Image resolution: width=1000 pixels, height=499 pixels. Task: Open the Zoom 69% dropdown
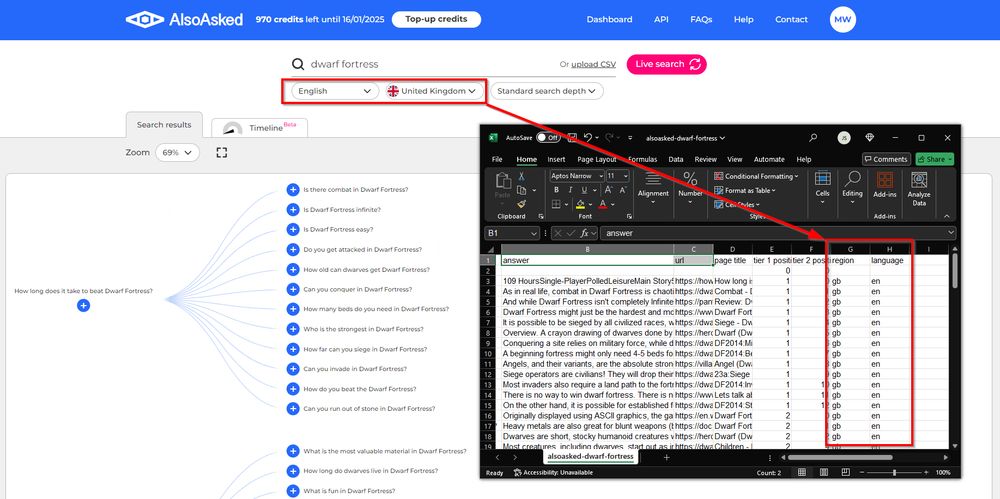click(177, 153)
